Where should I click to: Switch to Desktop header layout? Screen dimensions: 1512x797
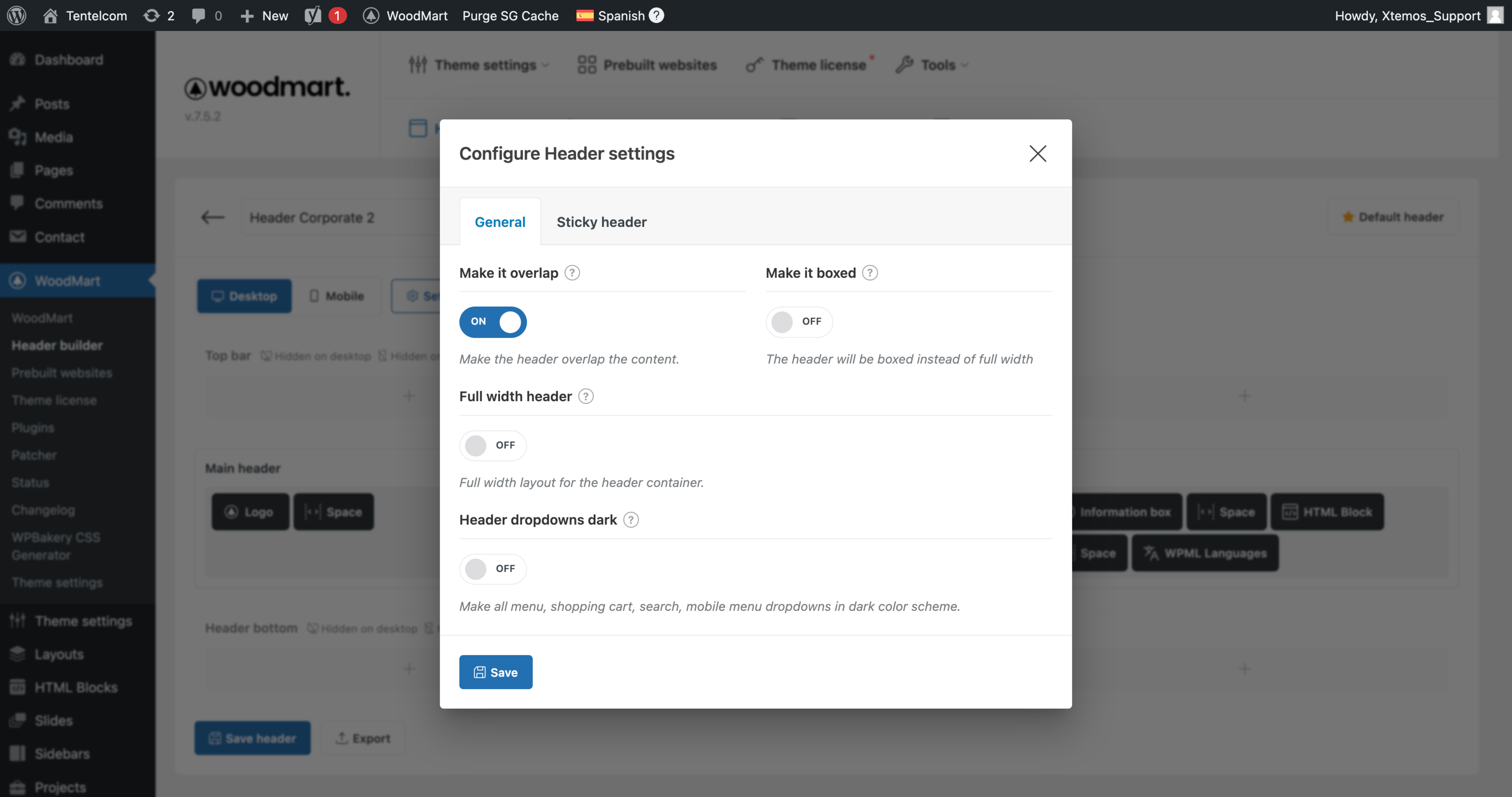pyautogui.click(x=244, y=296)
